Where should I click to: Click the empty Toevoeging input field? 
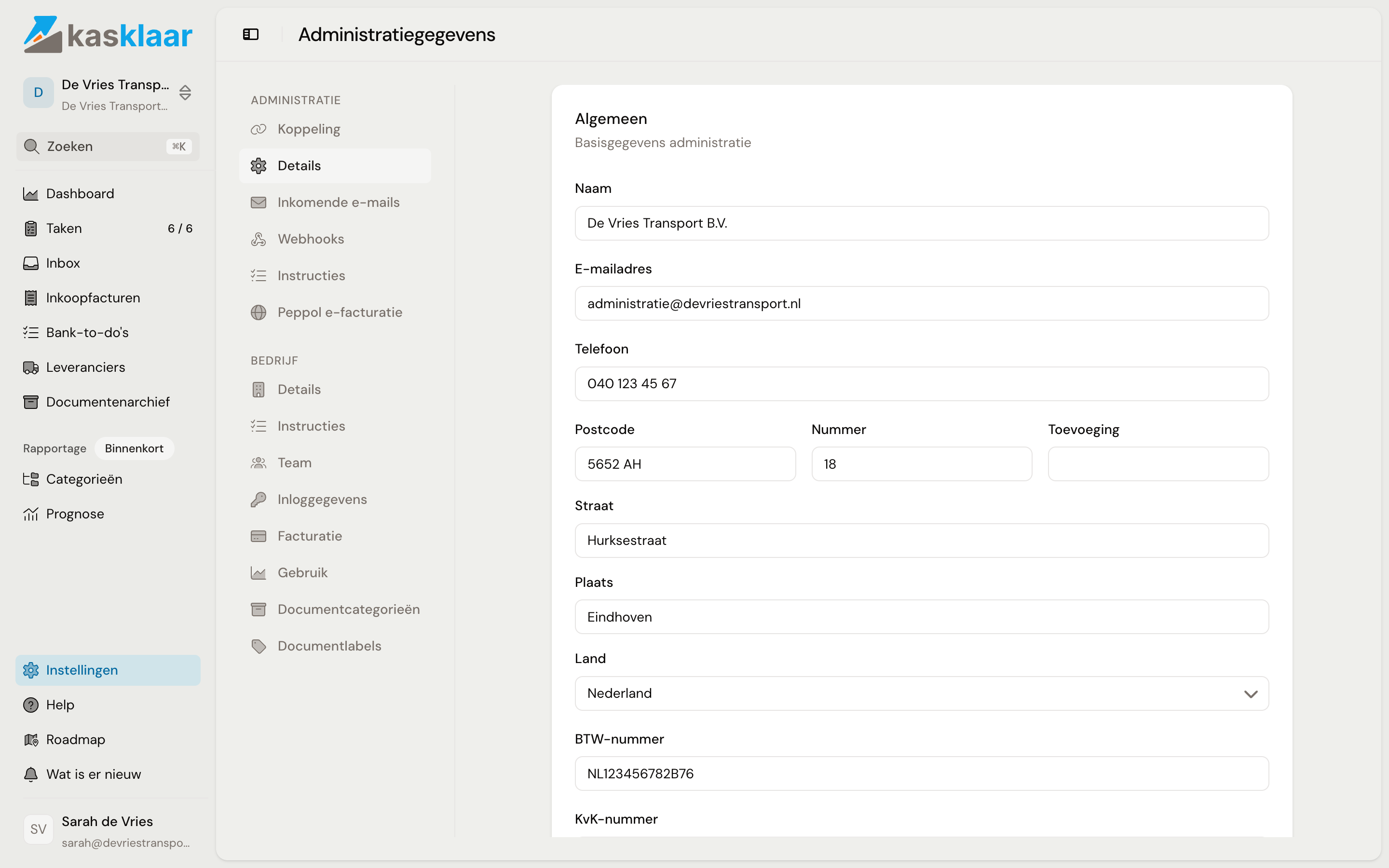(x=1157, y=464)
